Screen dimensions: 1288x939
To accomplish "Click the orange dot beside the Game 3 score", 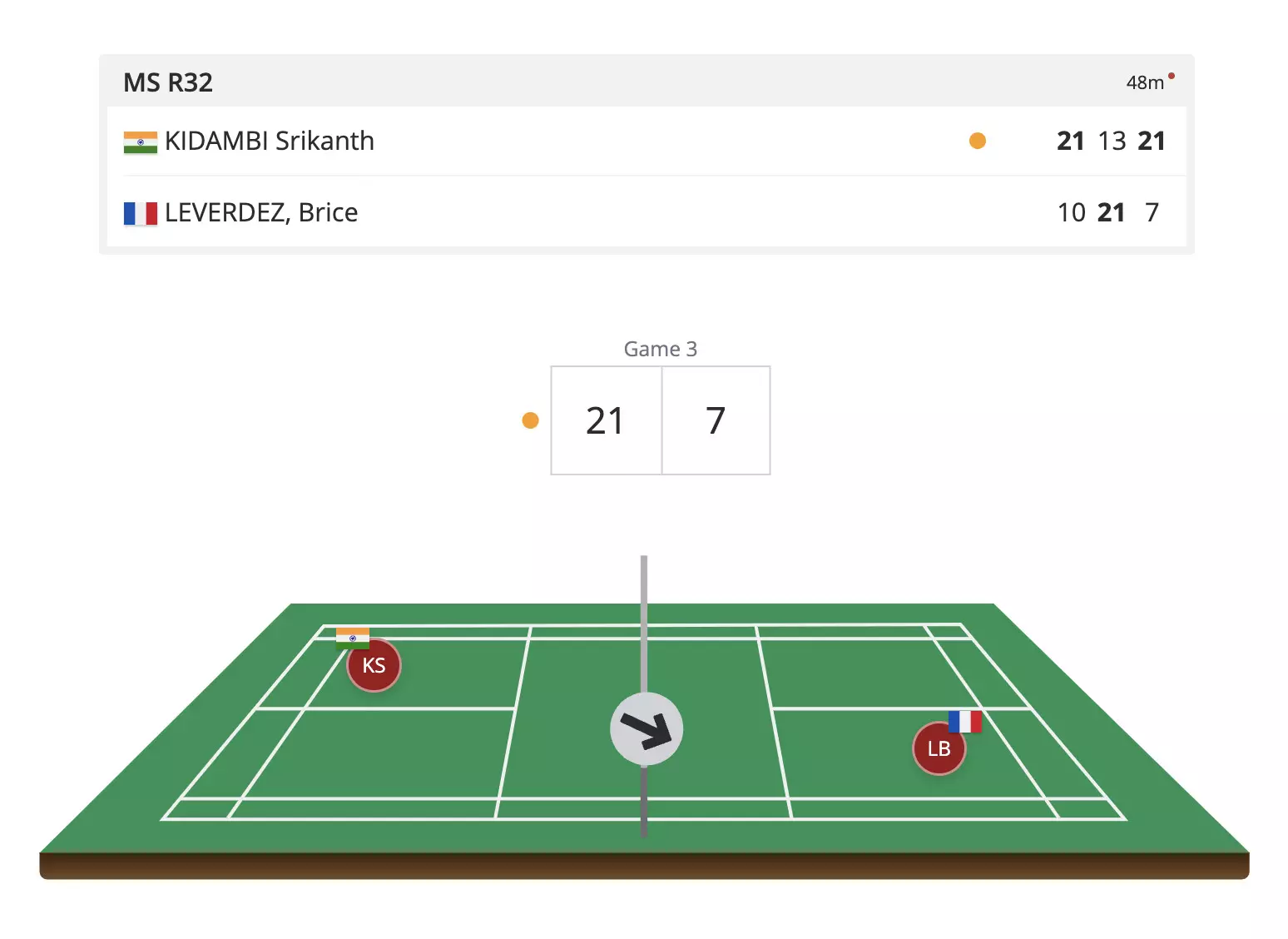I will click(530, 420).
